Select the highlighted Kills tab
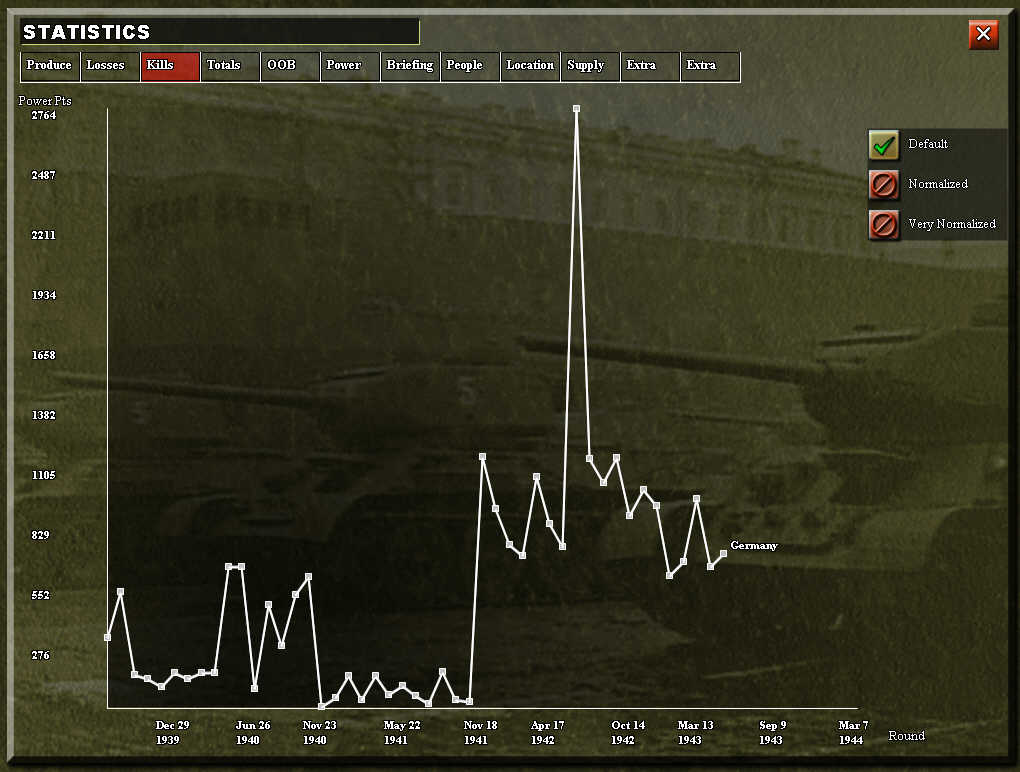This screenshot has width=1020, height=772. (x=170, y=66)
